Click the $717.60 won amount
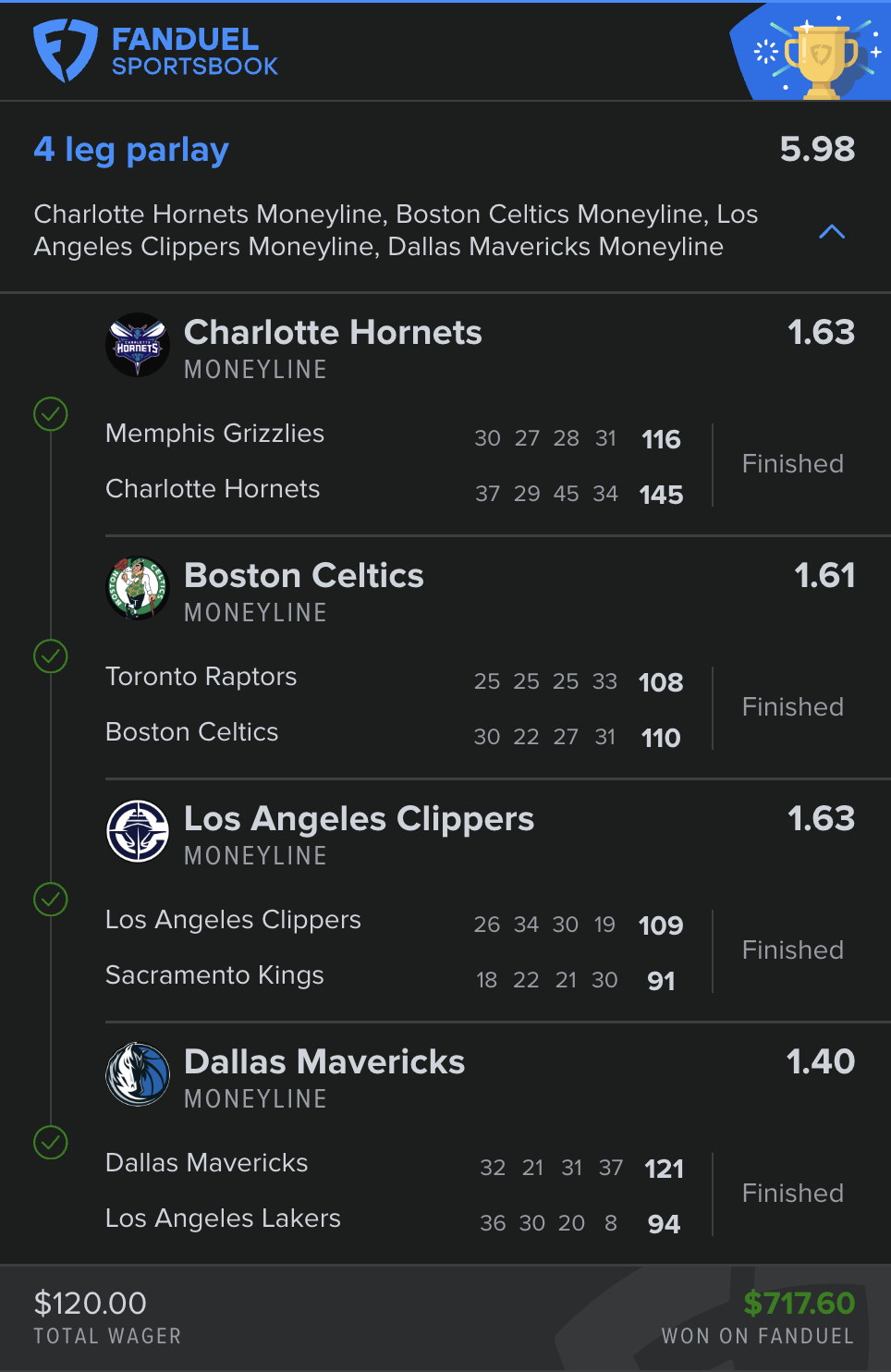The width and height of the screenshot is (891, 1372). (x=799, y=1304)
